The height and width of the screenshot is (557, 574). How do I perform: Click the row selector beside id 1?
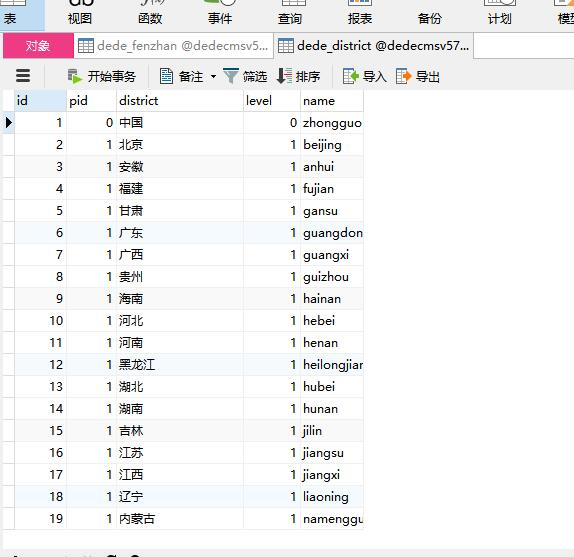8,123
